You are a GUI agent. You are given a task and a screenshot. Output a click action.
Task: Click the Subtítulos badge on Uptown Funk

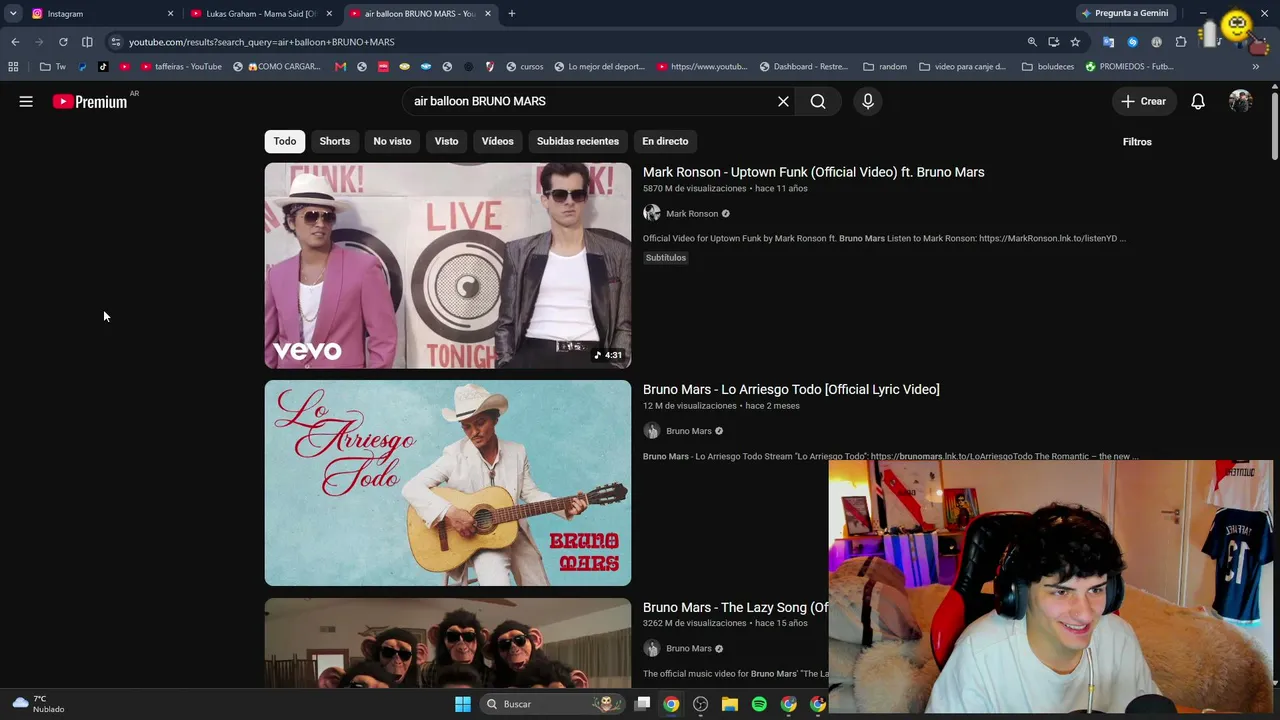[x=666, y=258]
